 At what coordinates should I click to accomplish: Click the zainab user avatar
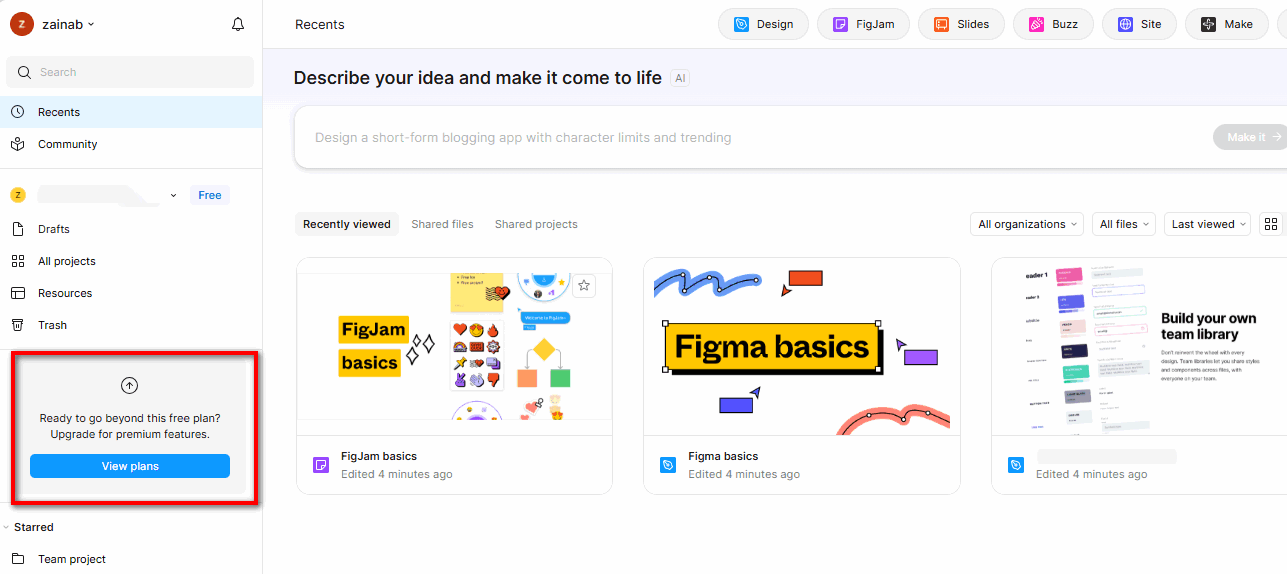pyautogui.click(x=22, y=24)
